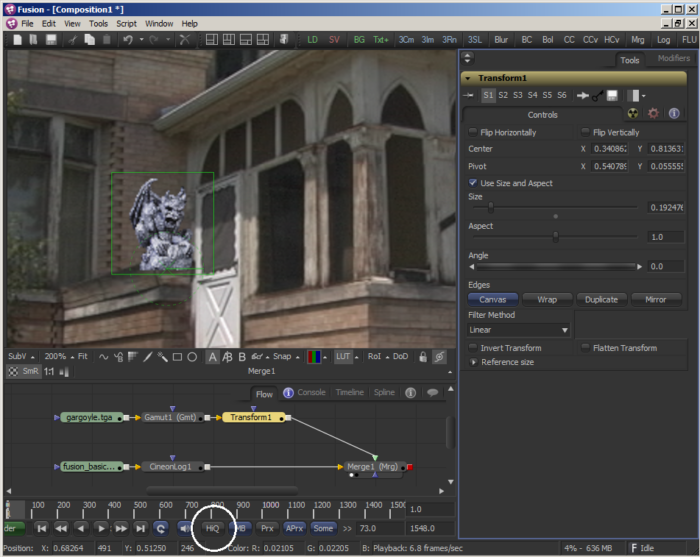Click the Angle slider track
Viewport: 700px width, 557px height.
click(x=556, y=266)
